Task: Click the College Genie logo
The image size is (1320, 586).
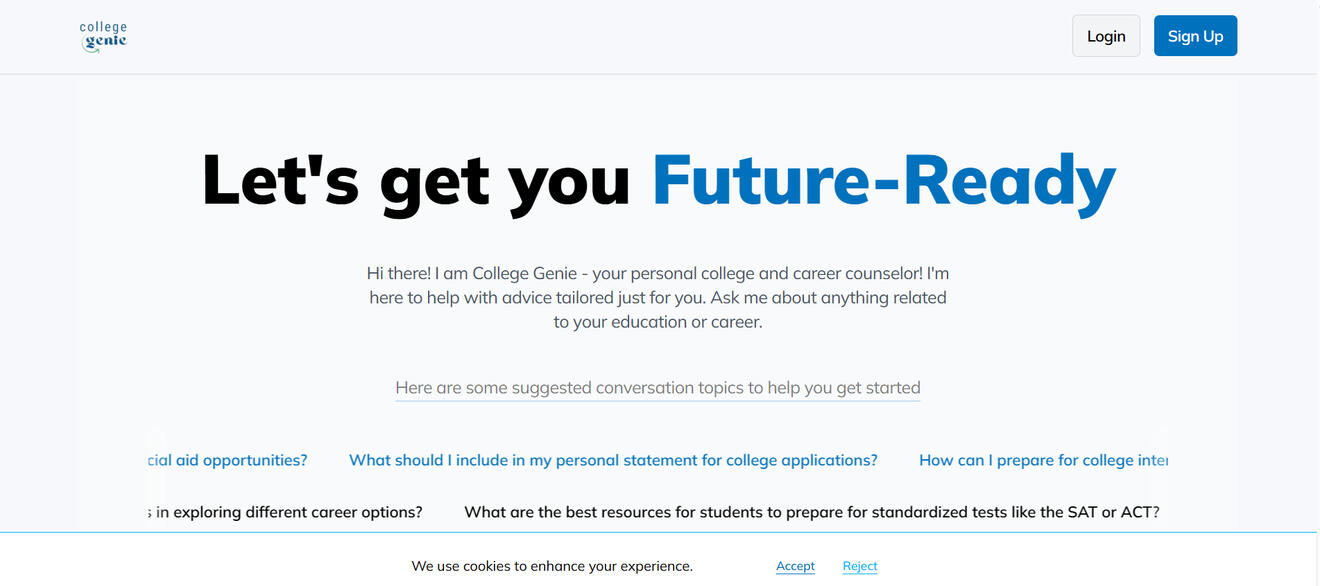Action: [104, 36]
